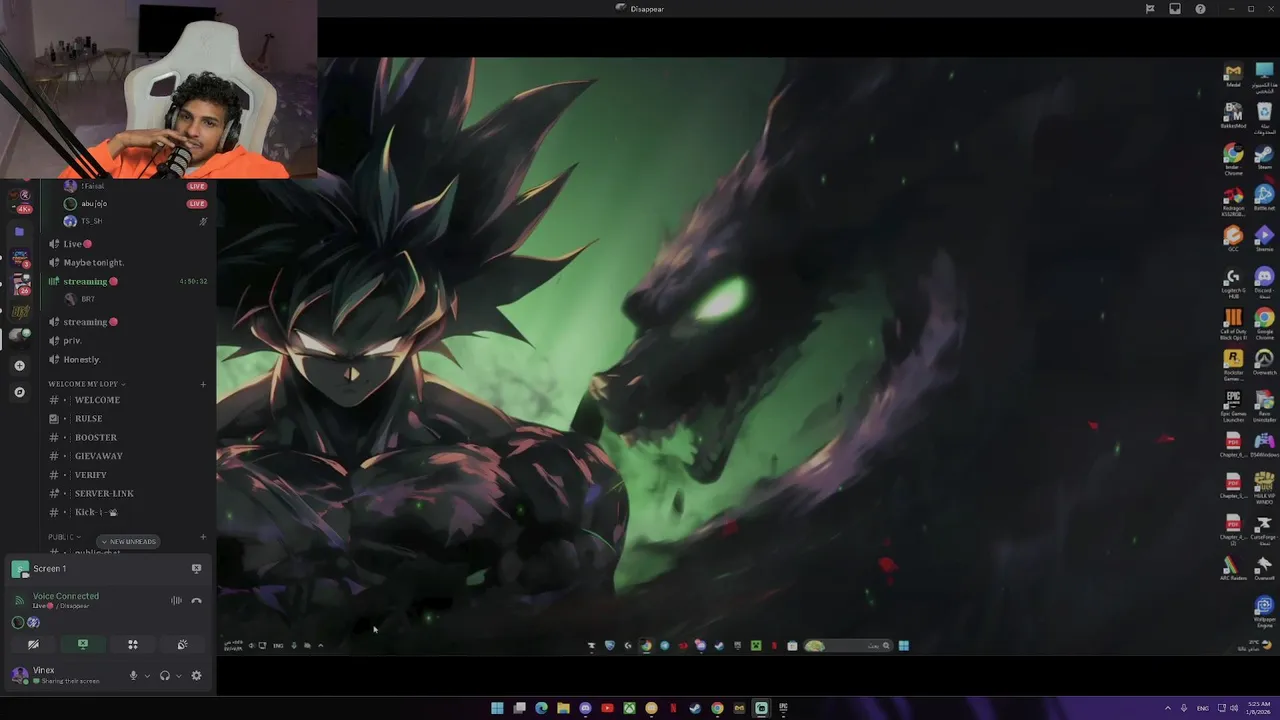Open Google Chrome from taskbar
The height and width of the screenshot is (720, 1280).
click(x=717, y=708)
